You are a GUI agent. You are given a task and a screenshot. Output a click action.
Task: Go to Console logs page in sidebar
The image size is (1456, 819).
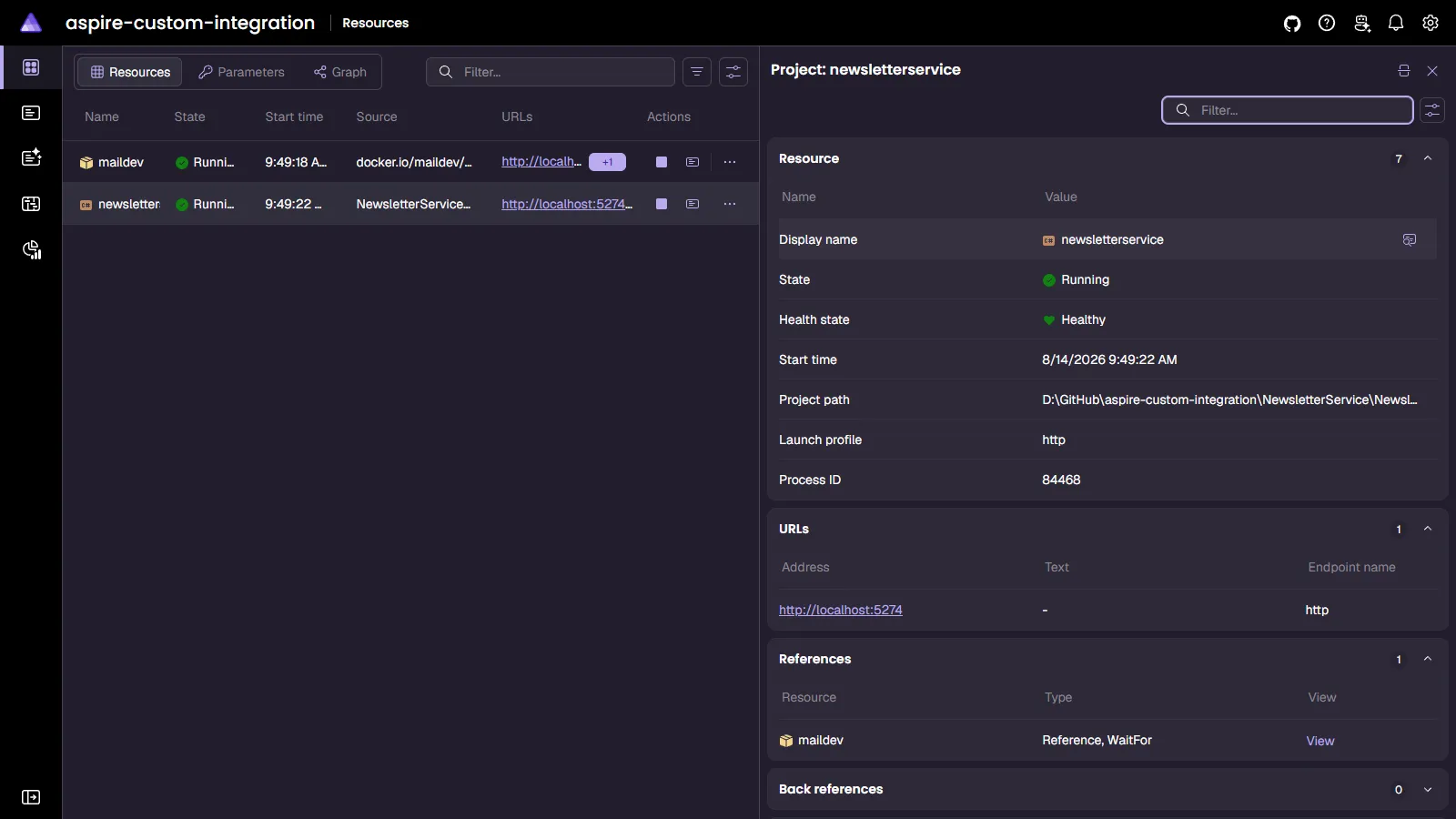coord(31,113)
